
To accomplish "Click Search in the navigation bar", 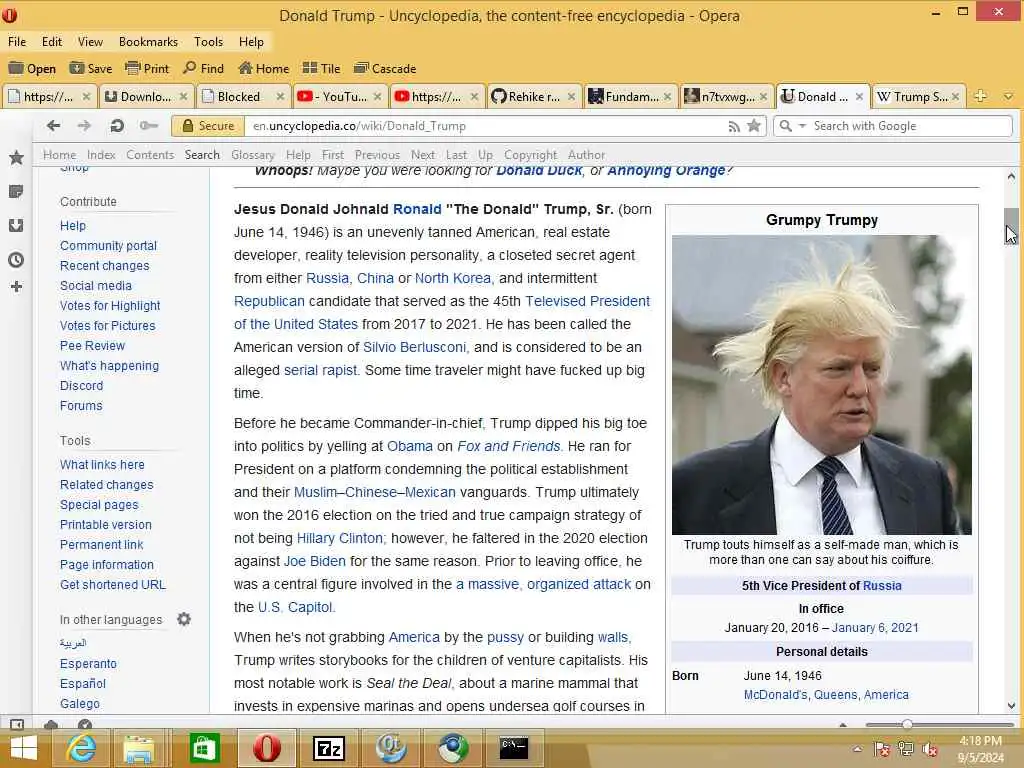I will click(202, 155).
